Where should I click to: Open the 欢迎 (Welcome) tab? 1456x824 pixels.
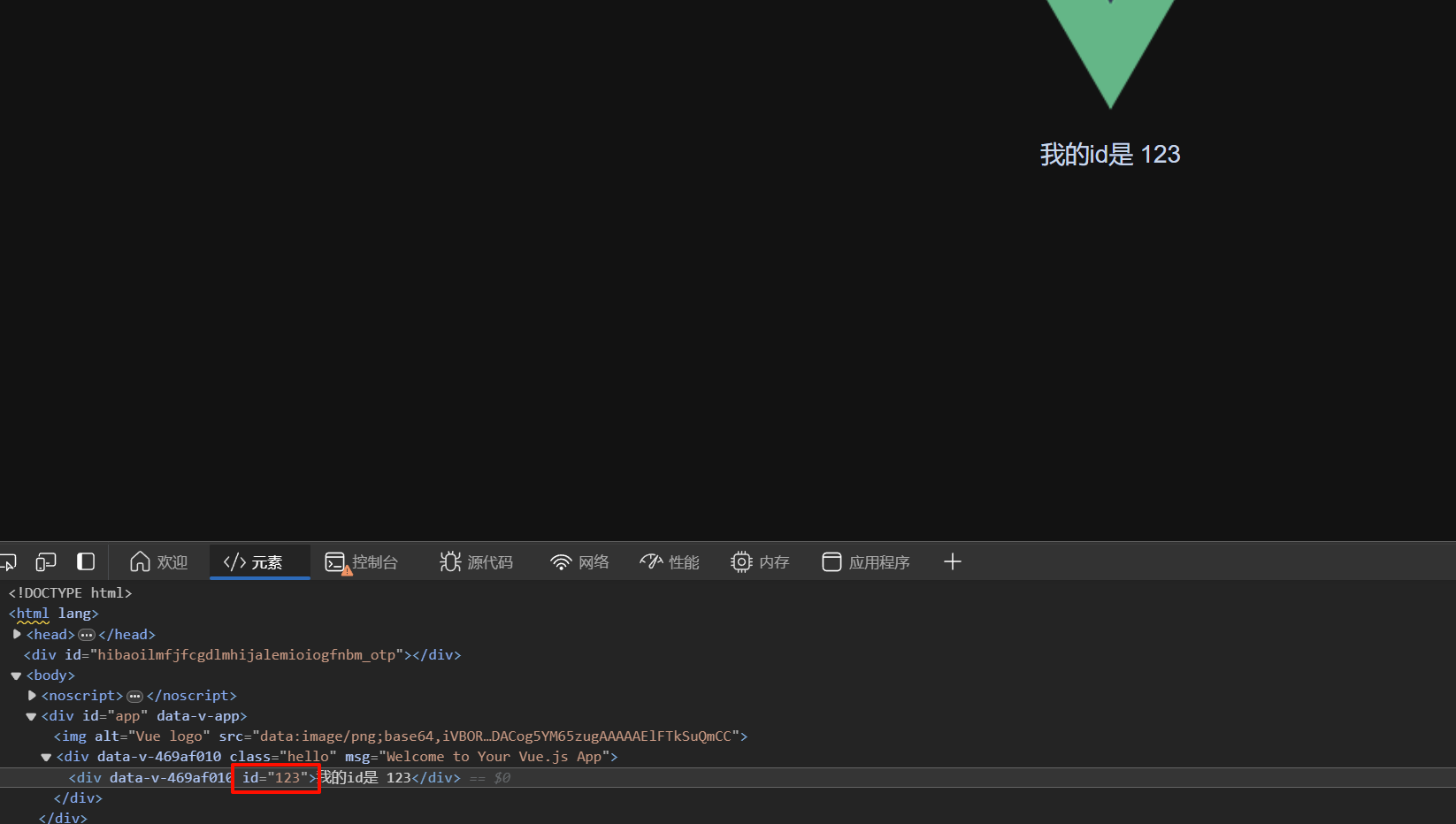[159, 562]
